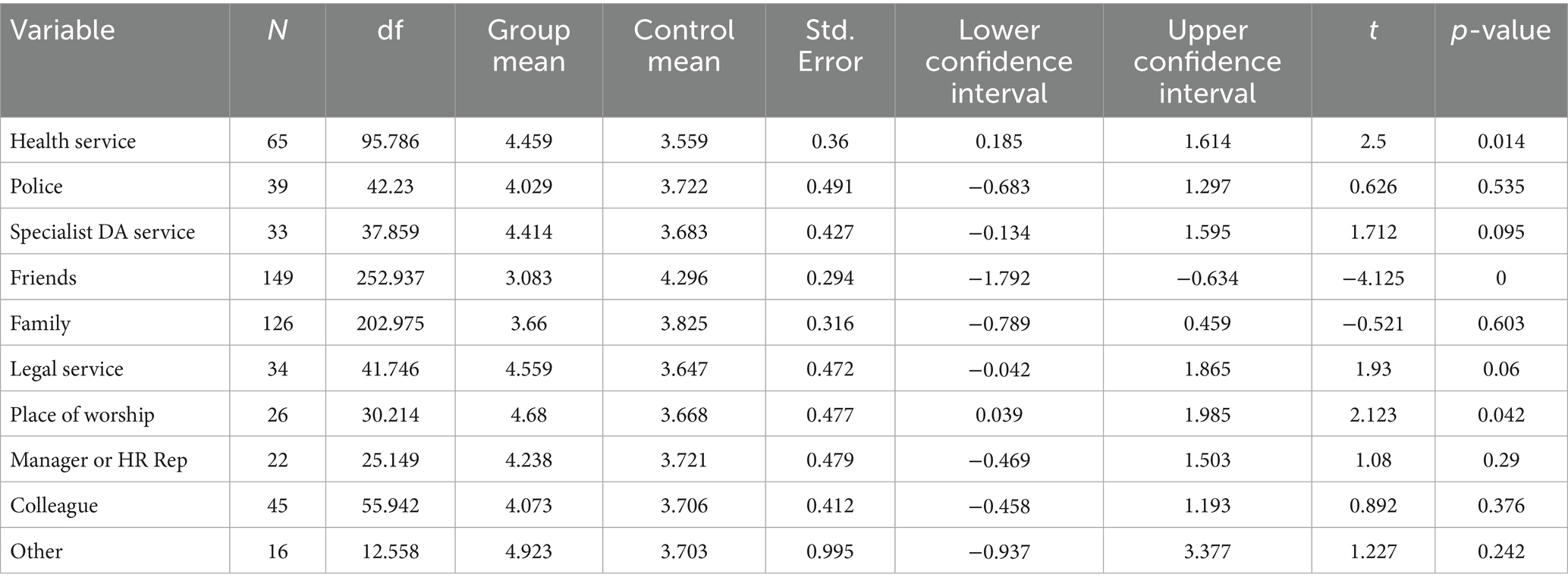Click the Manager or HR Rep label

(x=99, y=460)
